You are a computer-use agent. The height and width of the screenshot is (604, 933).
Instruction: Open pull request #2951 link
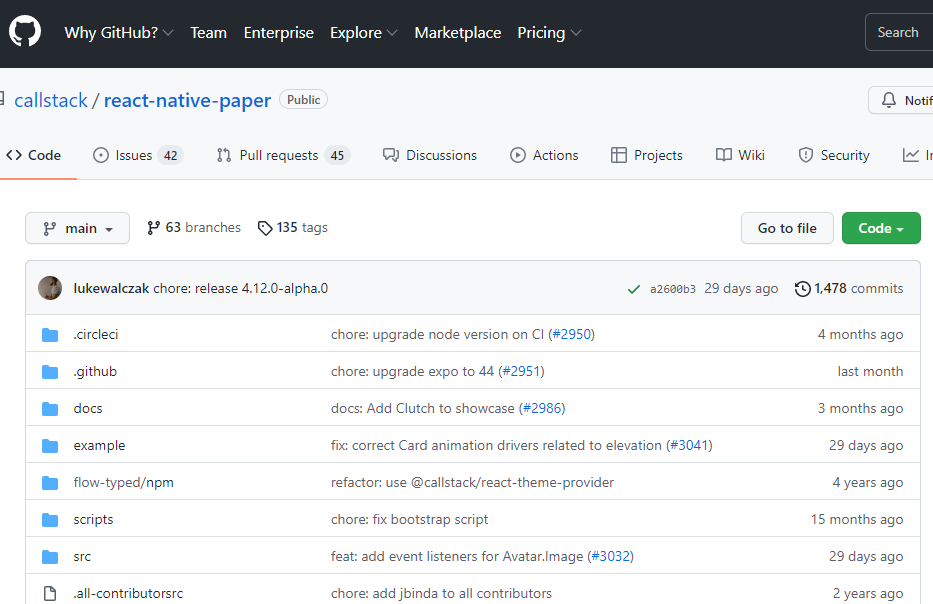[x=522, y=371]
